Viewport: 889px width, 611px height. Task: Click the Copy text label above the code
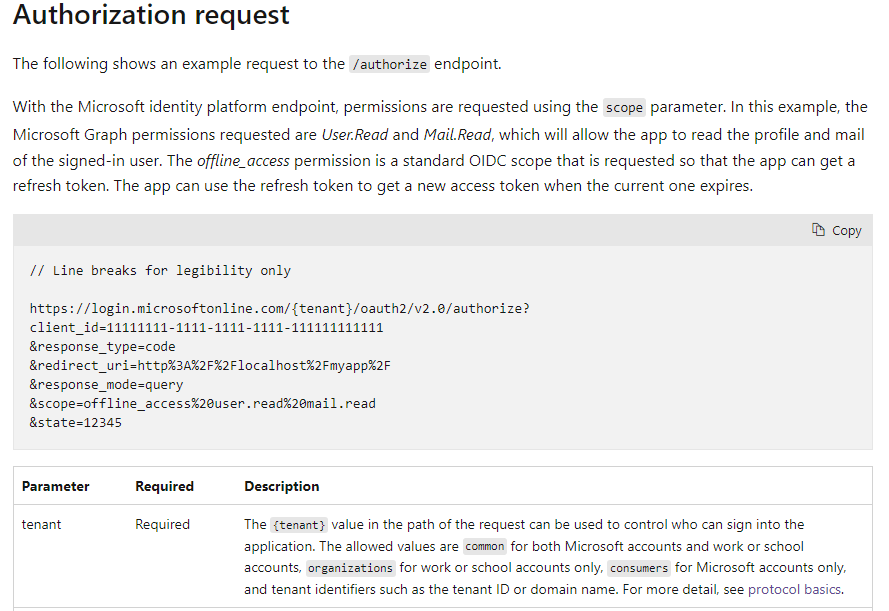(846, 231)
